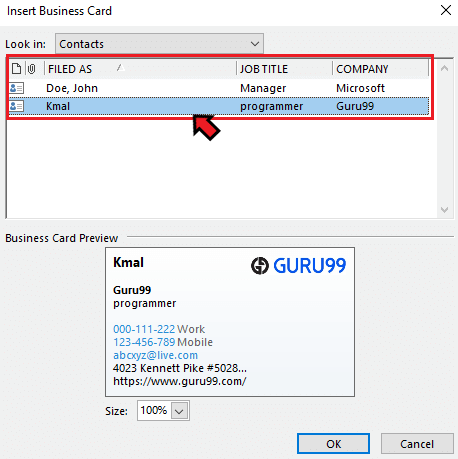Expand the Size percentage dropdown arrow
Image resolution: width=458 pixels, height=459 pixels.
click(x=179, y=411)
